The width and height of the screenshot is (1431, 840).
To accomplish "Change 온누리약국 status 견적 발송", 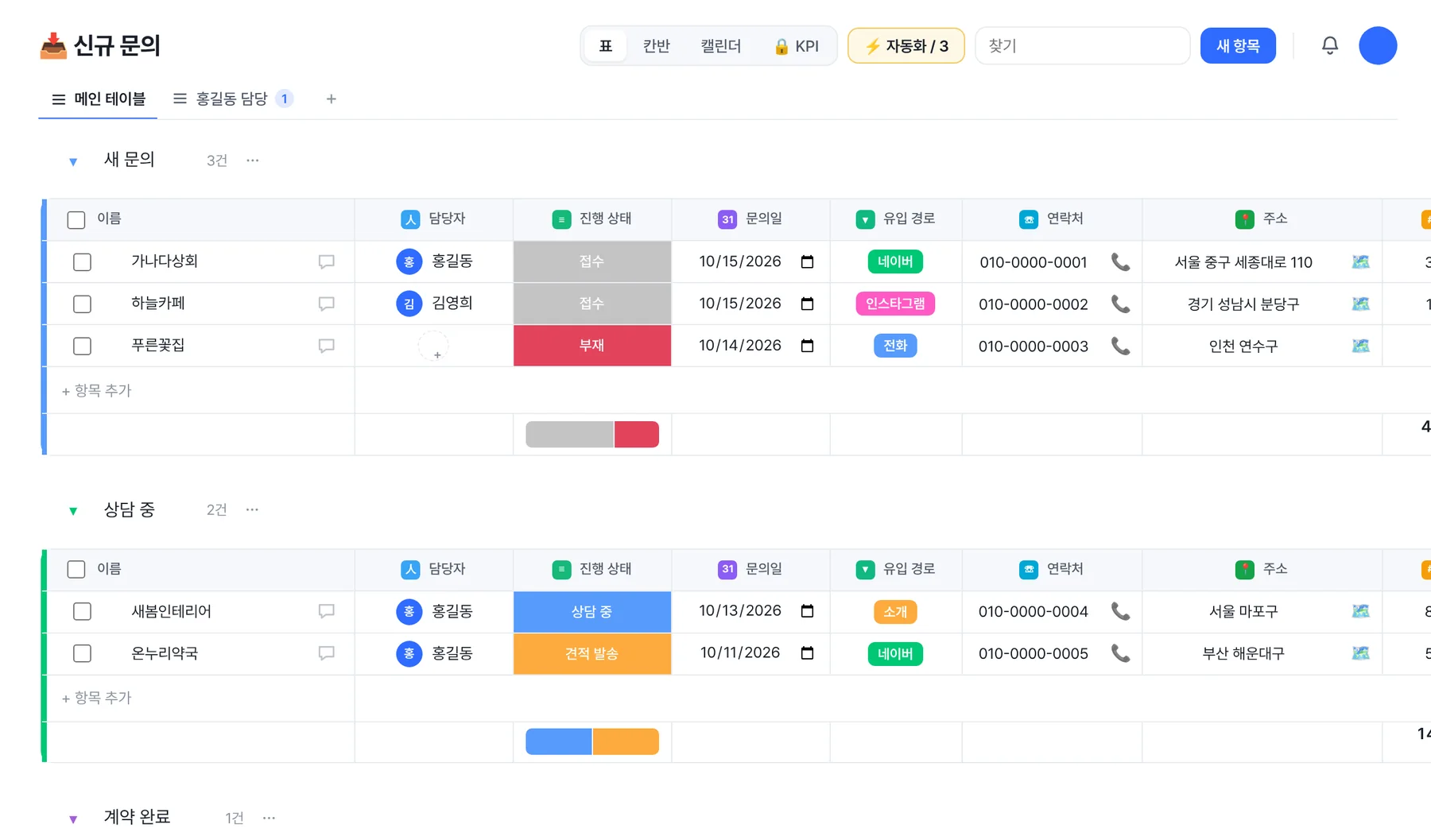I will pyautogui.click(x=592, y=653).
